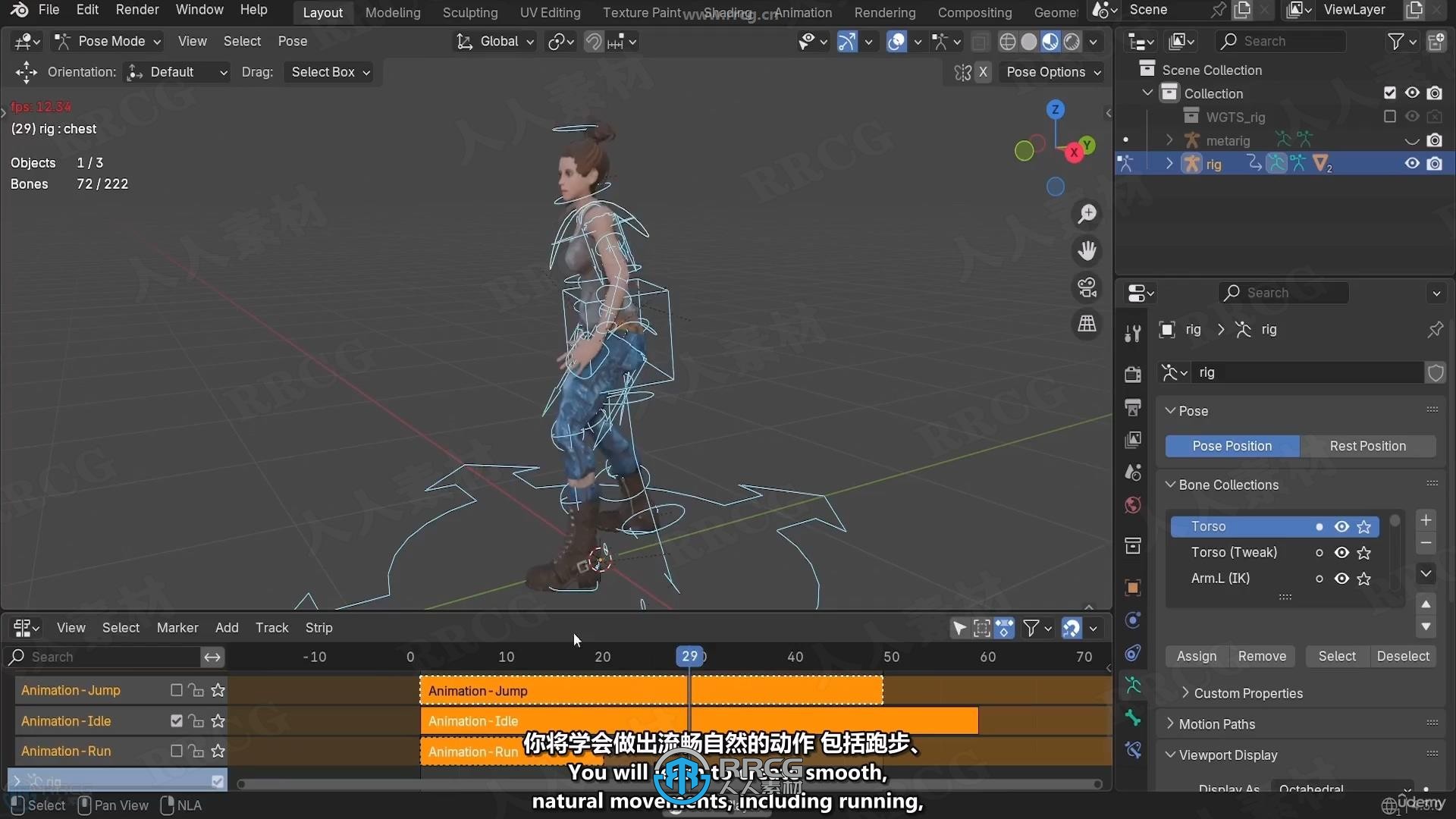1456x819 pixels.
Task: Open Physics properties tab icon
Action: click(x=1133, y=620)
